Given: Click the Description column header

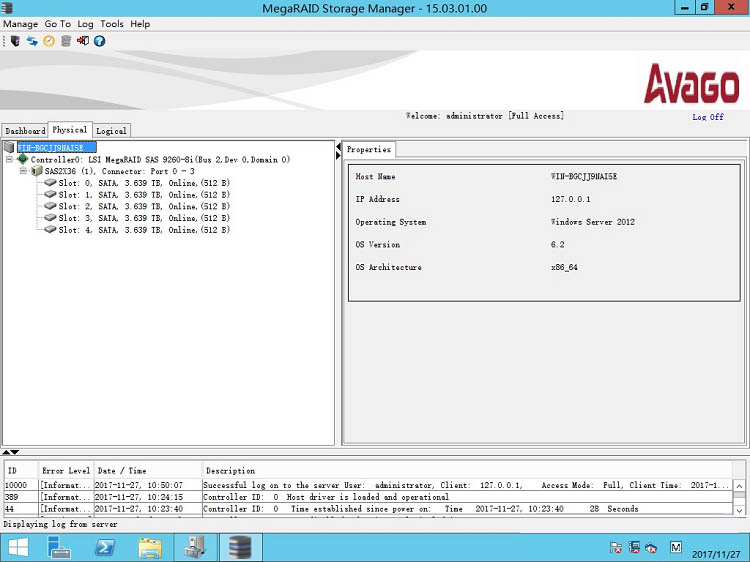Looking at the screenshot, I should 467,471.
